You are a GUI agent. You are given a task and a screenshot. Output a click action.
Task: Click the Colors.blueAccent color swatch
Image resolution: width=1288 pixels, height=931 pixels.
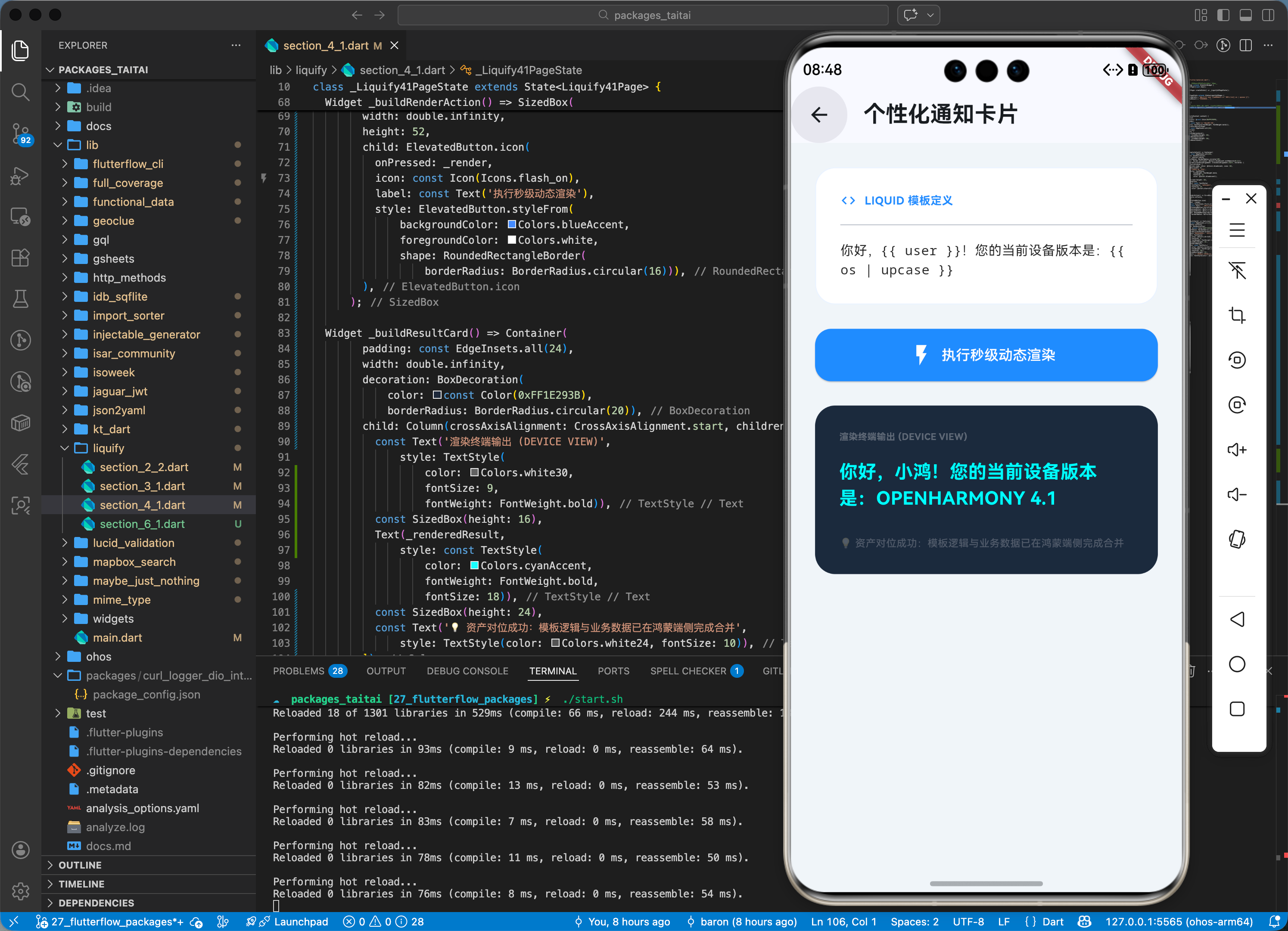click(x=512, y=225)
